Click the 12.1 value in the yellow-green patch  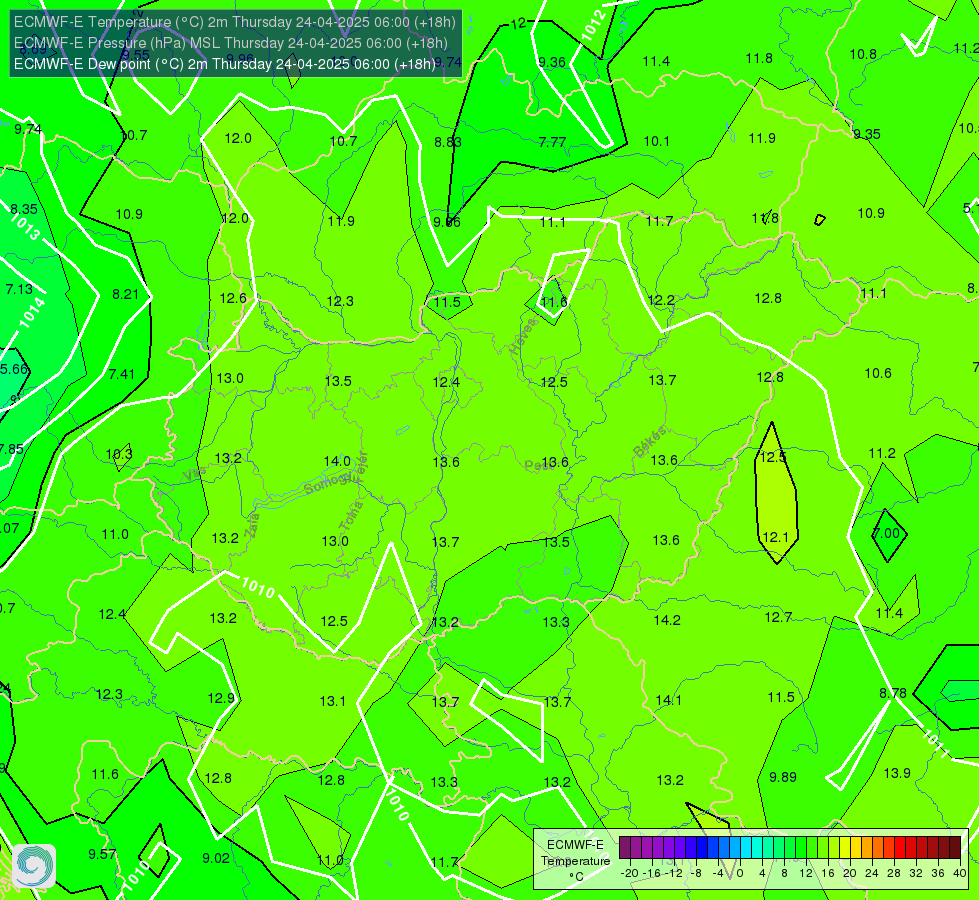[775, 537]
